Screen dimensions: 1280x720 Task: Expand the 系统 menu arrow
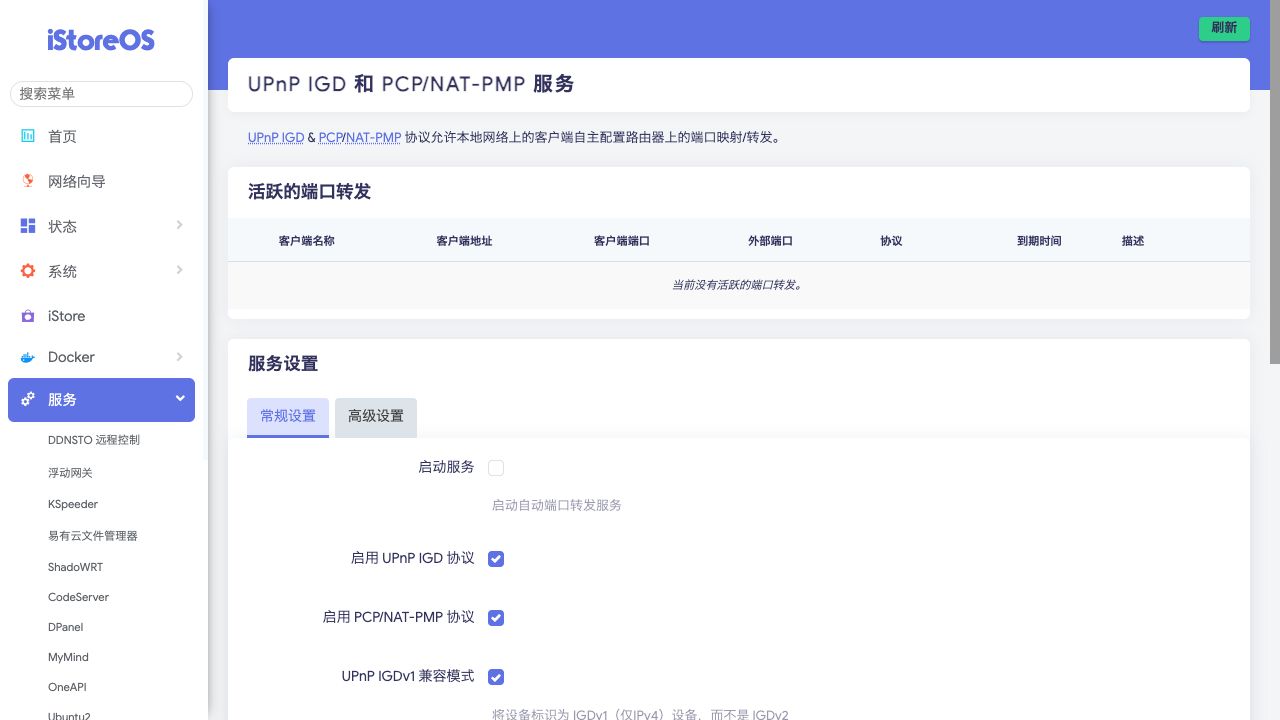tap(179, 270)
